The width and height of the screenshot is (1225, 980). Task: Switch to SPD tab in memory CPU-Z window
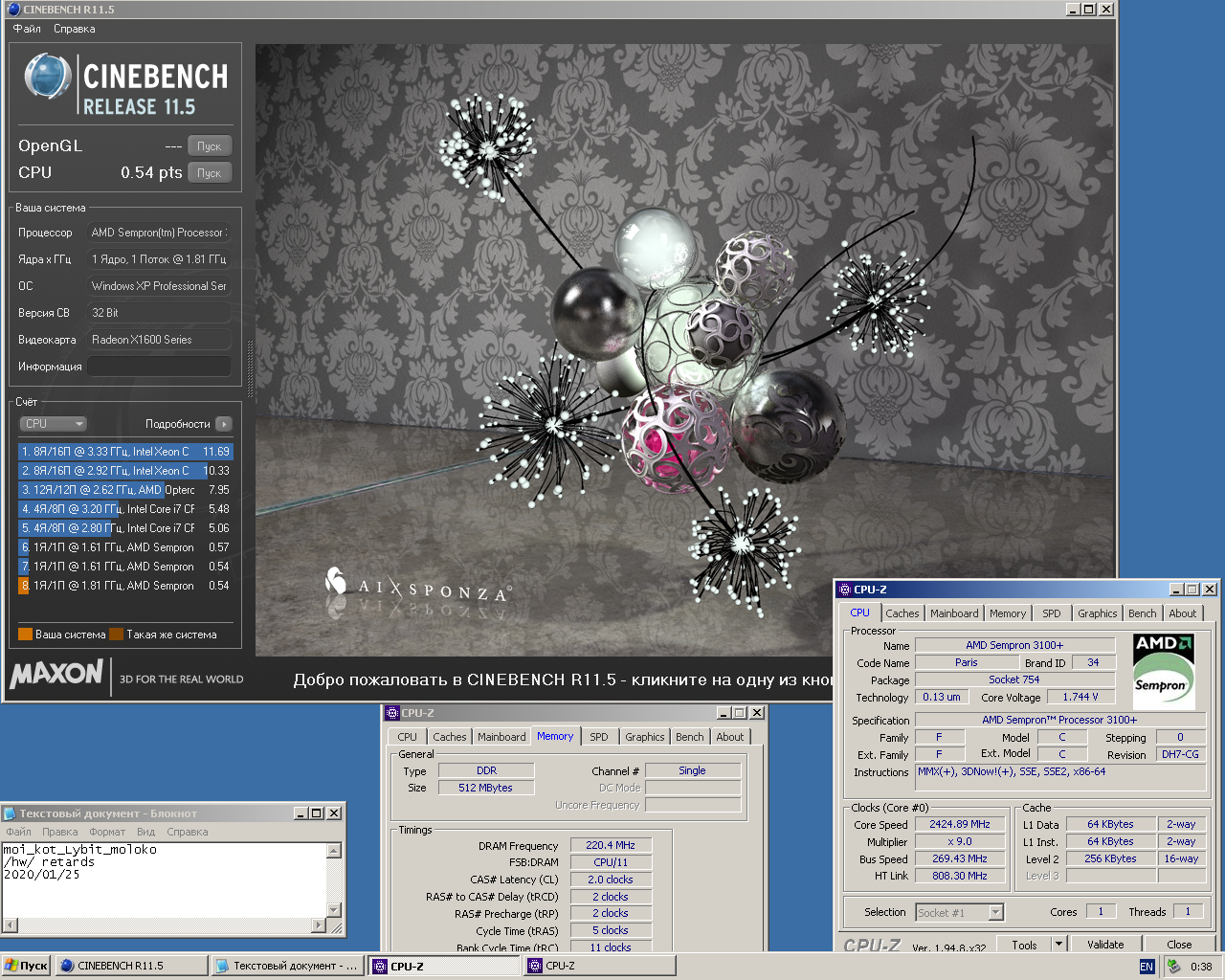[599, 737]
